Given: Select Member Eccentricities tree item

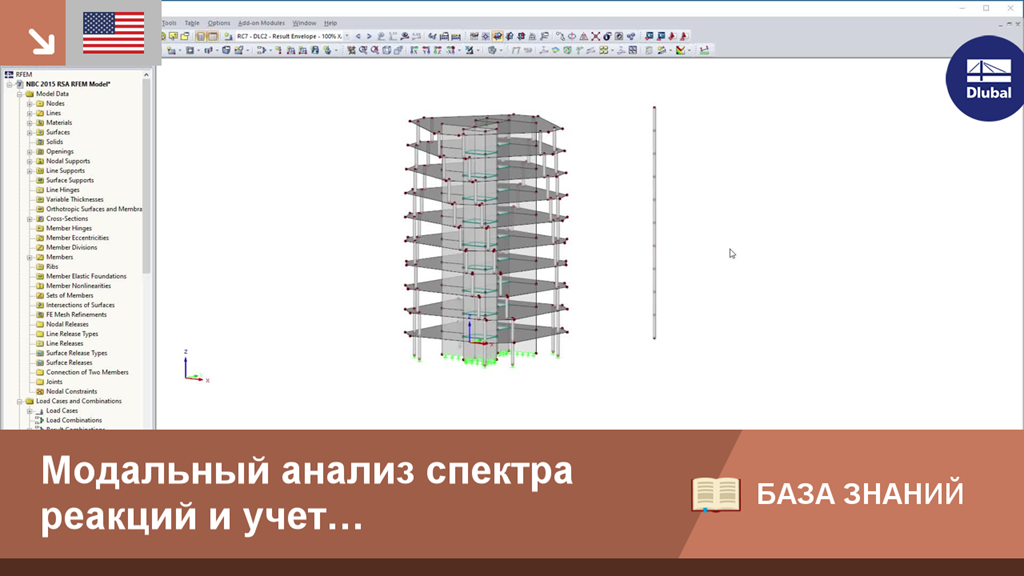Looking at the screenshot, I should [x=77, y=238].
